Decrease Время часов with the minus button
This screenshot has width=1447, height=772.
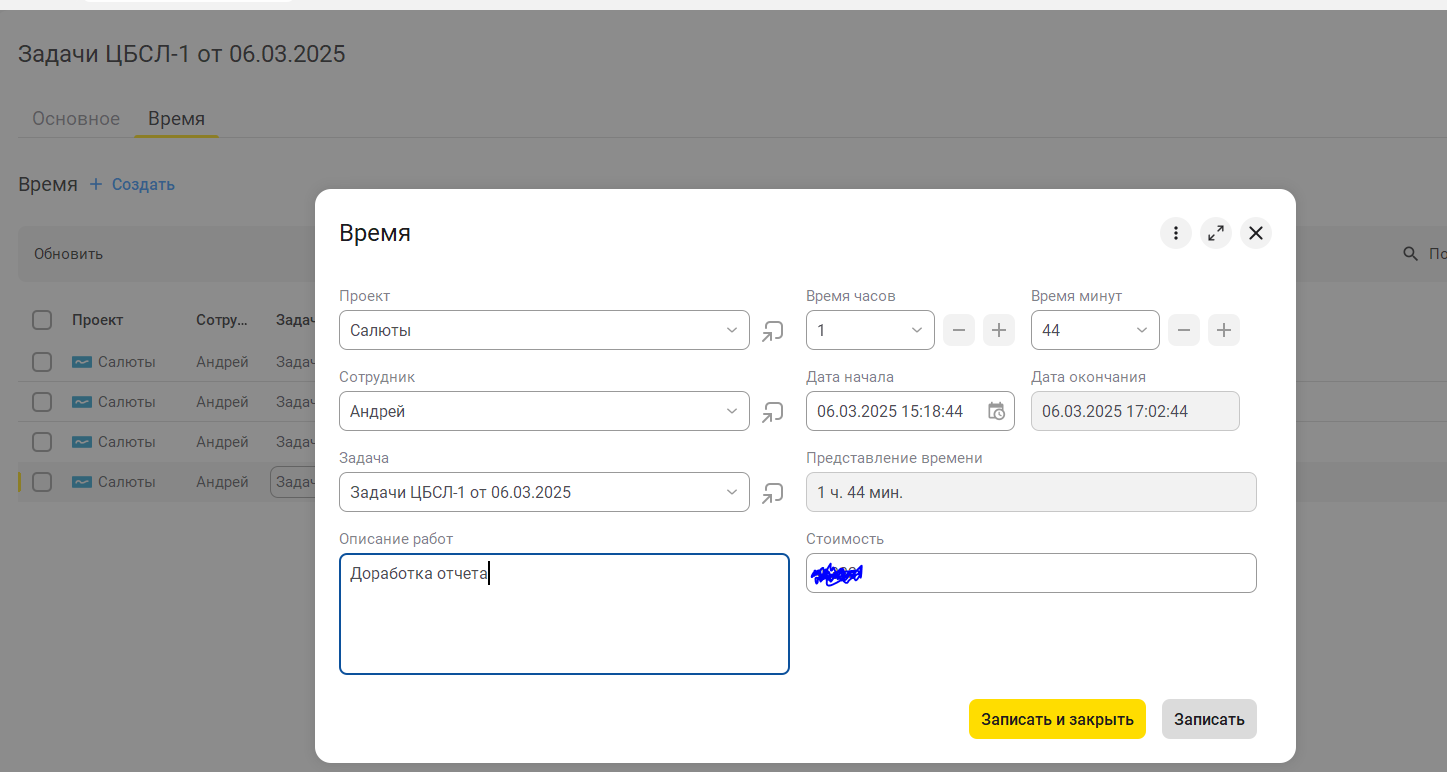point(959,330)
